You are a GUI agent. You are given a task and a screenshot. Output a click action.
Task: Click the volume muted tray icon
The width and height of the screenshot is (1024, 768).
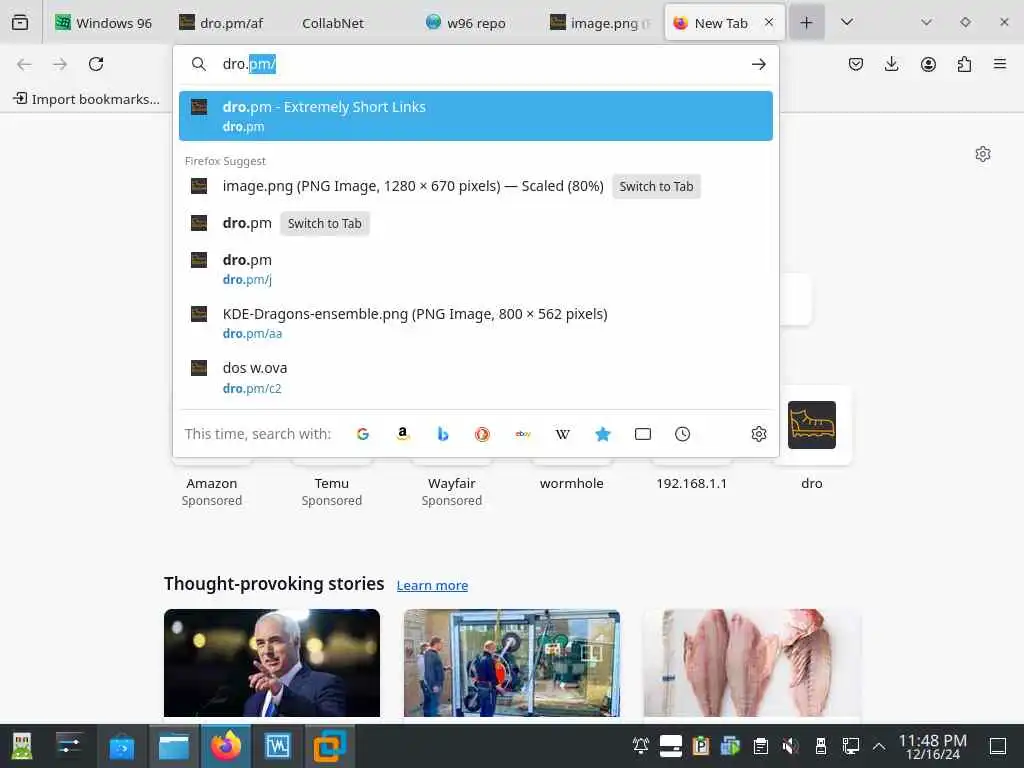point(790,746)
